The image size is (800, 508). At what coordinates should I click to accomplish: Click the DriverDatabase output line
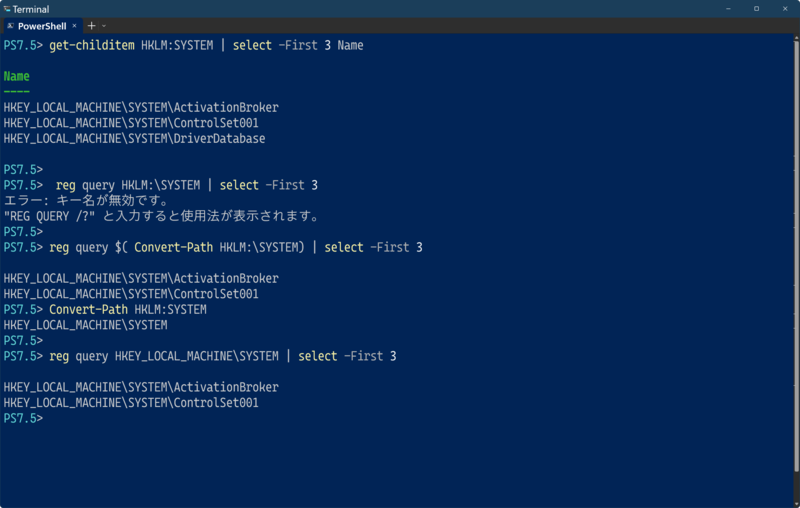[x=134, y=139]
